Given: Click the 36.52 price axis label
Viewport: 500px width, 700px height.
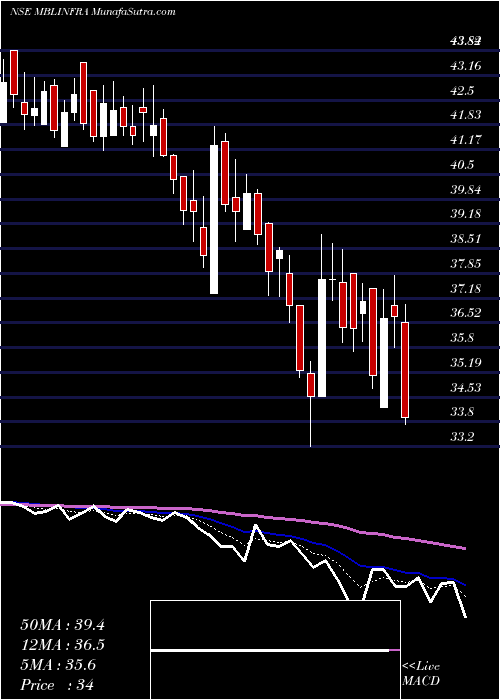Looking at the screenshot, I should pos(466,313).
